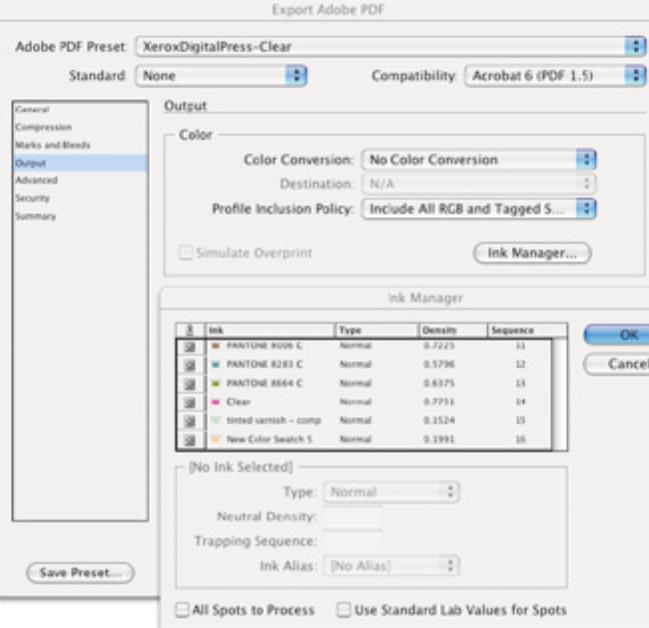This screenshot has height=628, width=649.
Task: Click the Ink Manager button
Action: point(532,253)
